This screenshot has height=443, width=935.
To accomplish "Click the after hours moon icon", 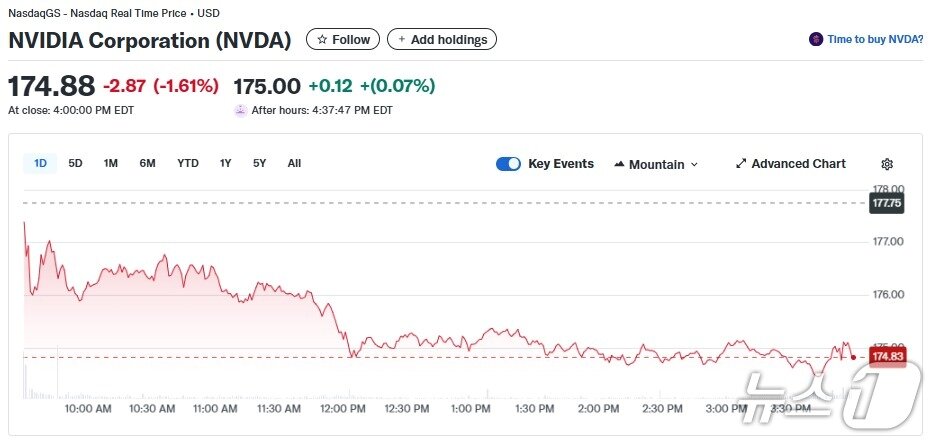I will click(x=240, y=110).
